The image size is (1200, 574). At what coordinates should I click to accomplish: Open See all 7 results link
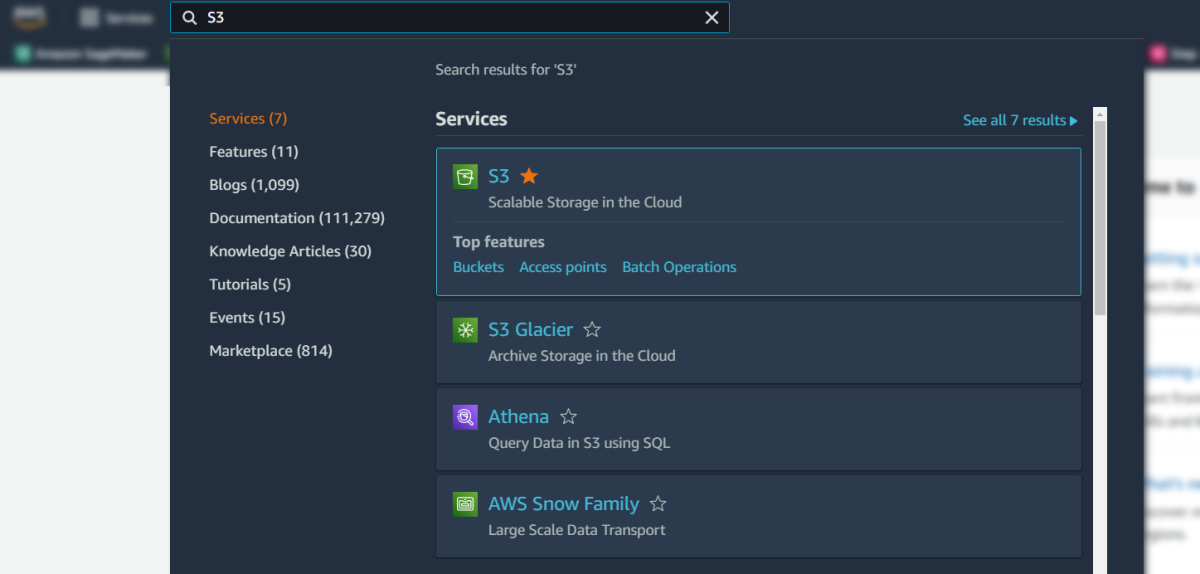[x=1020, y=120]
